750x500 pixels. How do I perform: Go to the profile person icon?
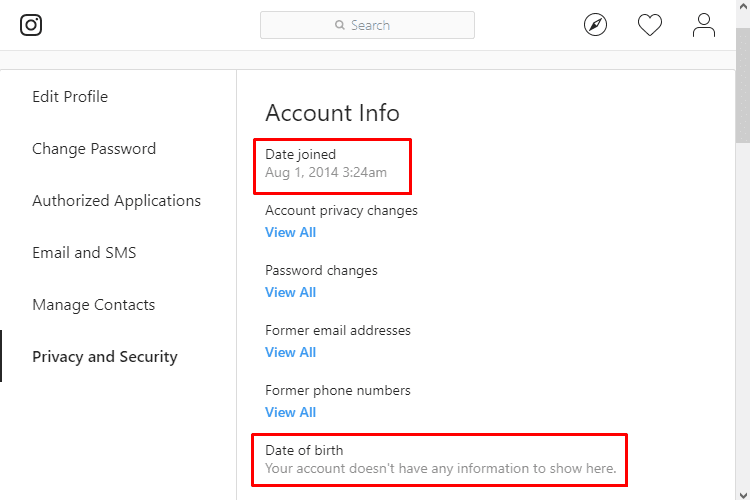tap(704, 25)
